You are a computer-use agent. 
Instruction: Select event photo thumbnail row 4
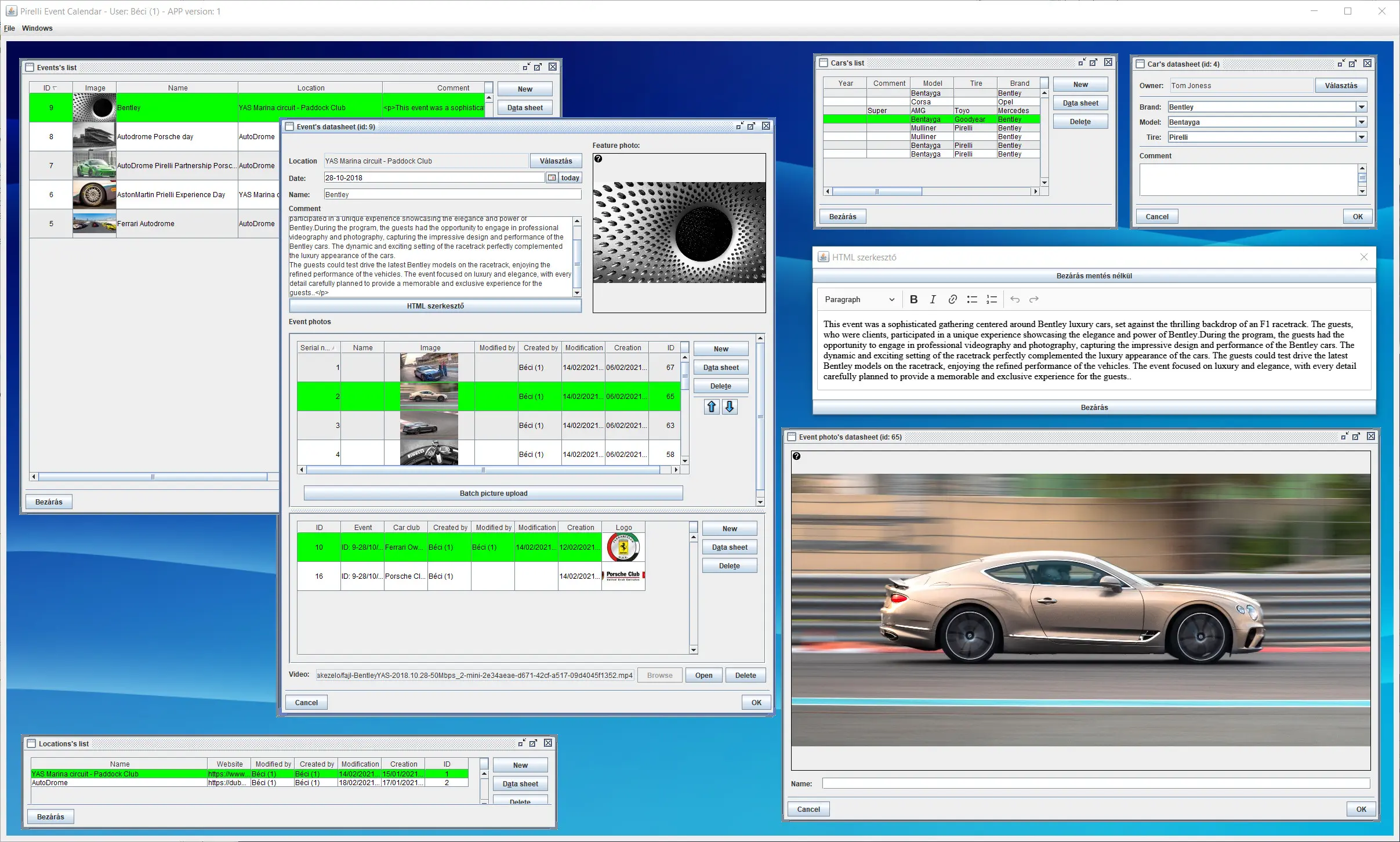coord(429,454)
